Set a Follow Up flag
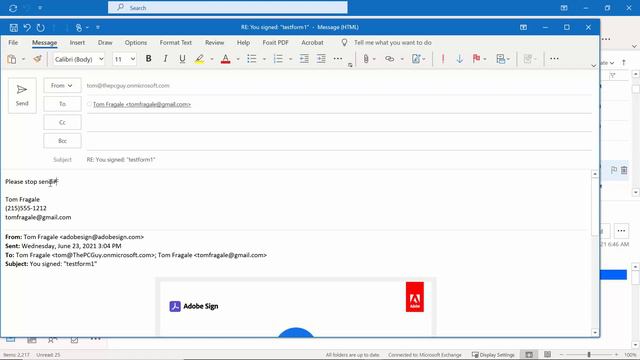This screenshot has height=360, width=640. 476,59
